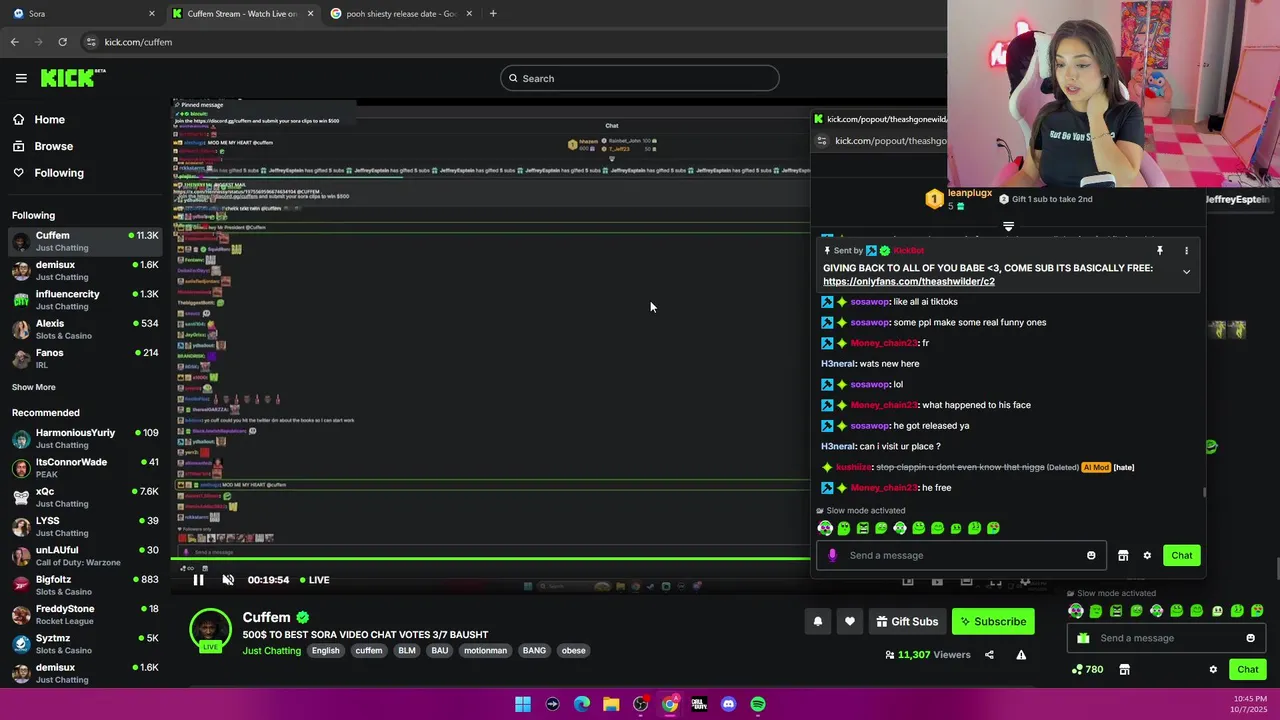Open the emoji picker in the page chat

coord(1250,638)
